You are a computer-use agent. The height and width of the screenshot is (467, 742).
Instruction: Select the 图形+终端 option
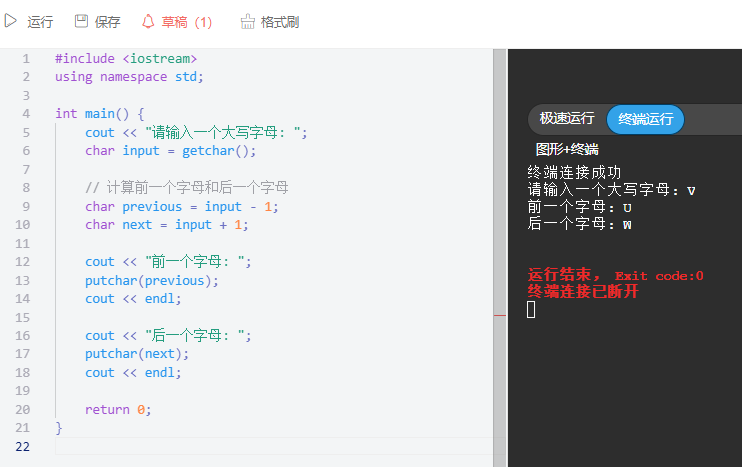(x=567, y=150)
